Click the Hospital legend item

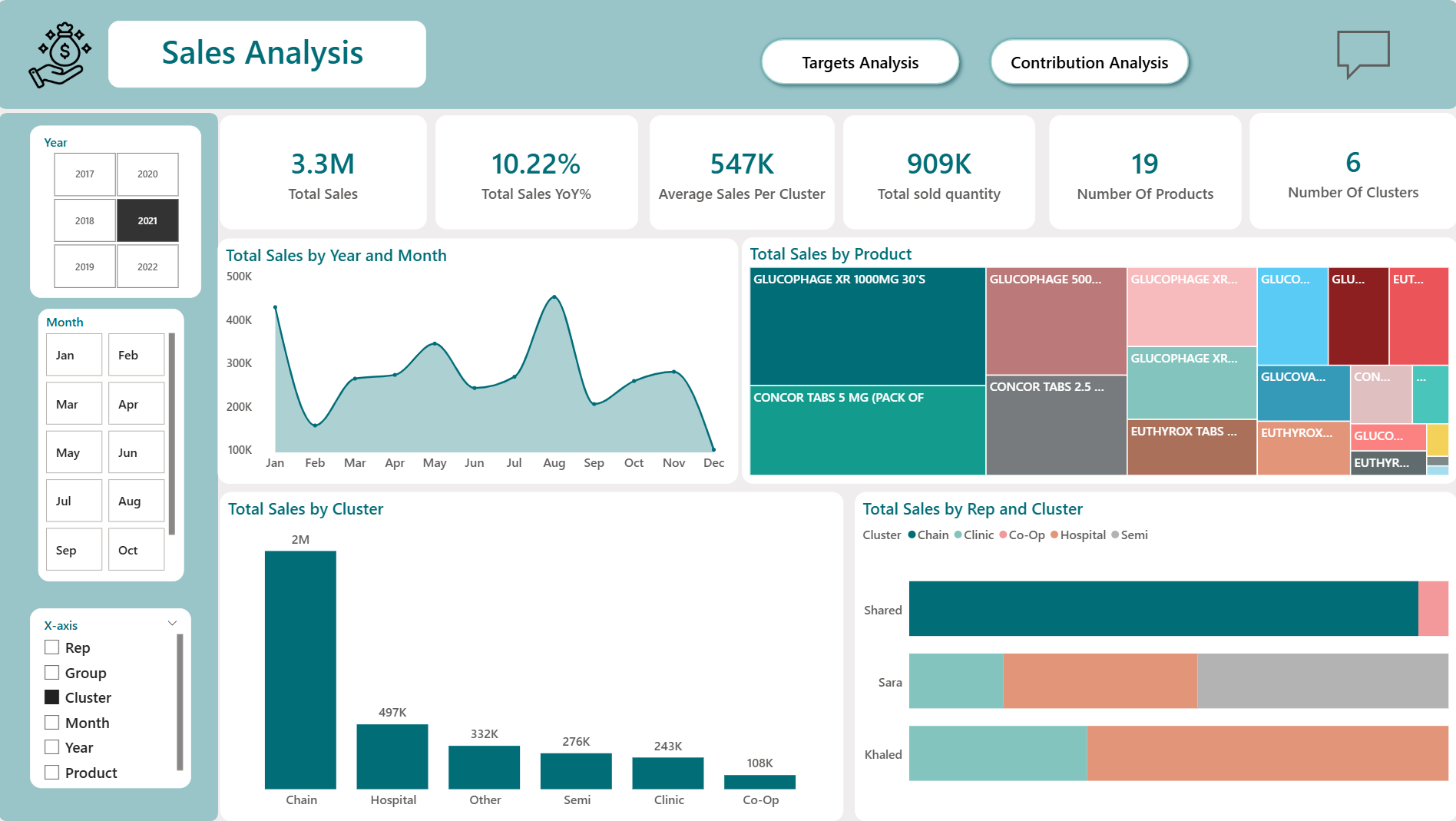point(1078,535)
